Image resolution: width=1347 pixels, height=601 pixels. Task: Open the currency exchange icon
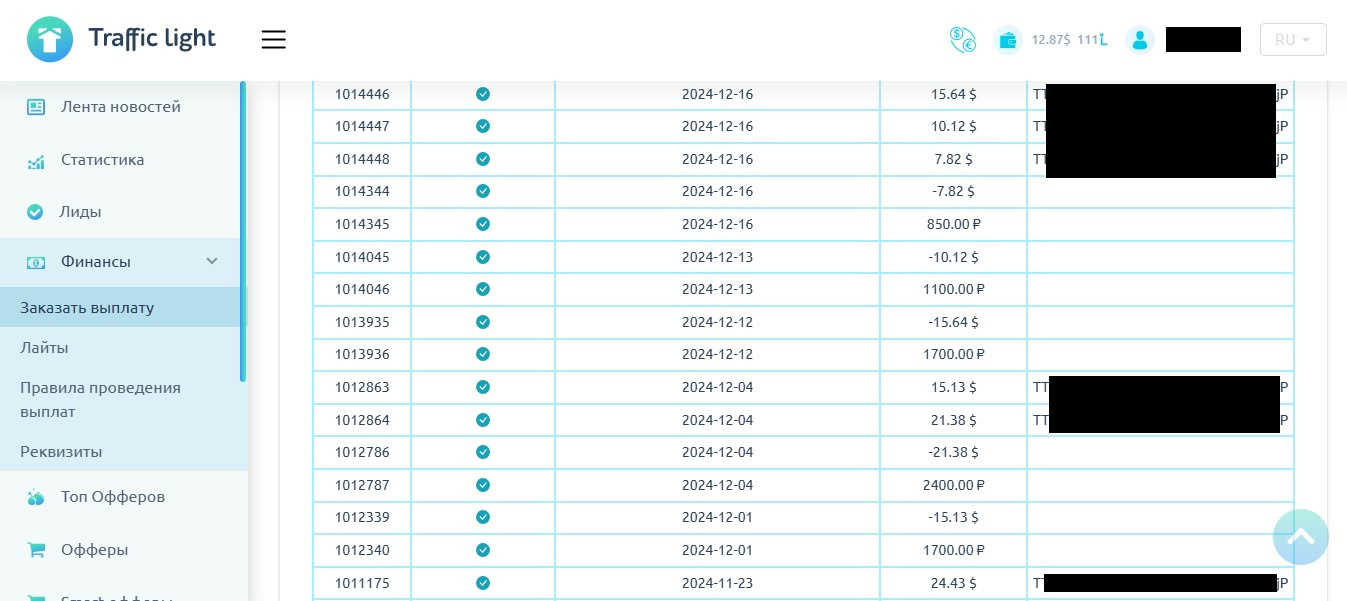pyautogui.click(x=962, y=40)
